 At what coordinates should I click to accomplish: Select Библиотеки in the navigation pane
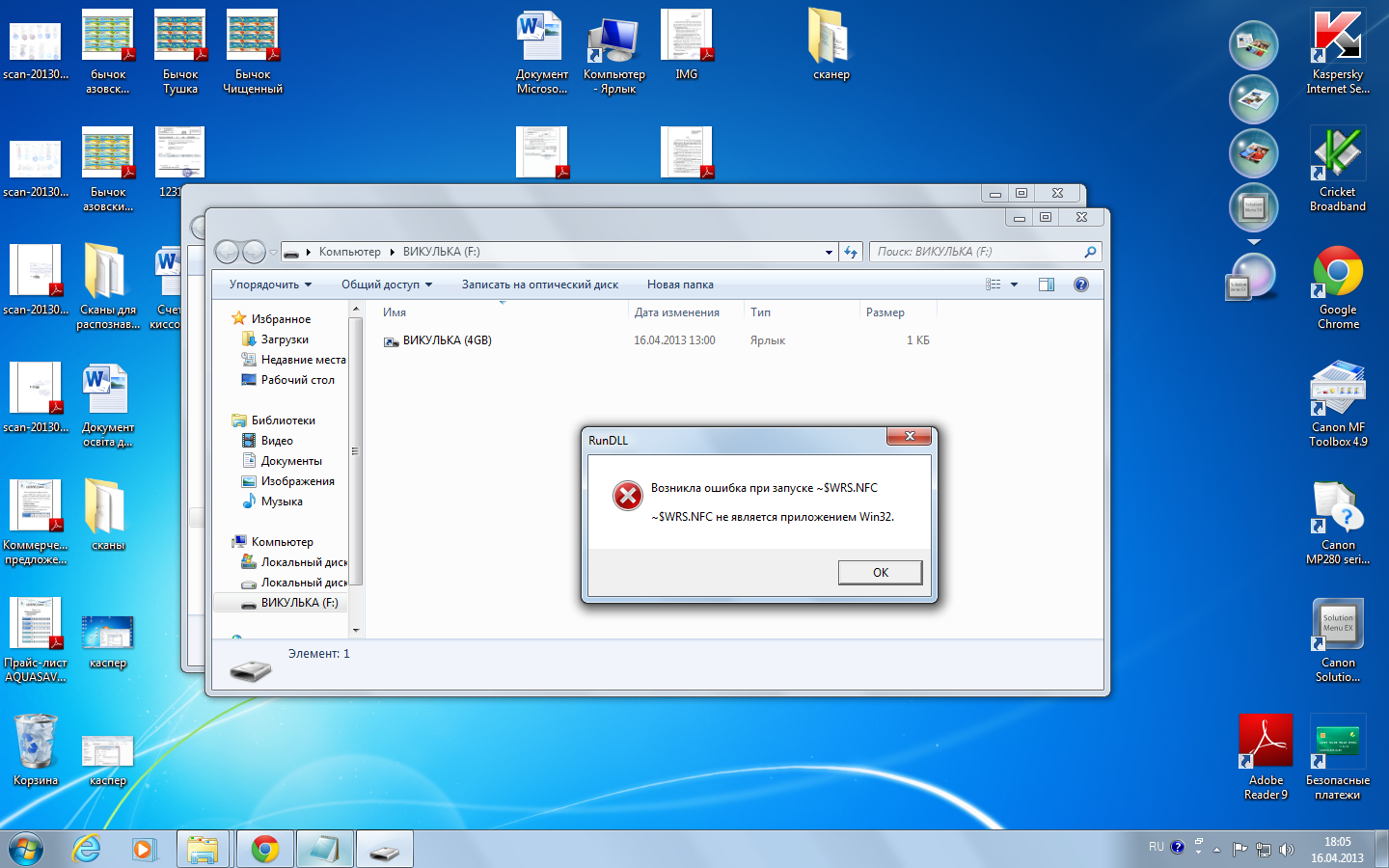click(x=283, y=420)
